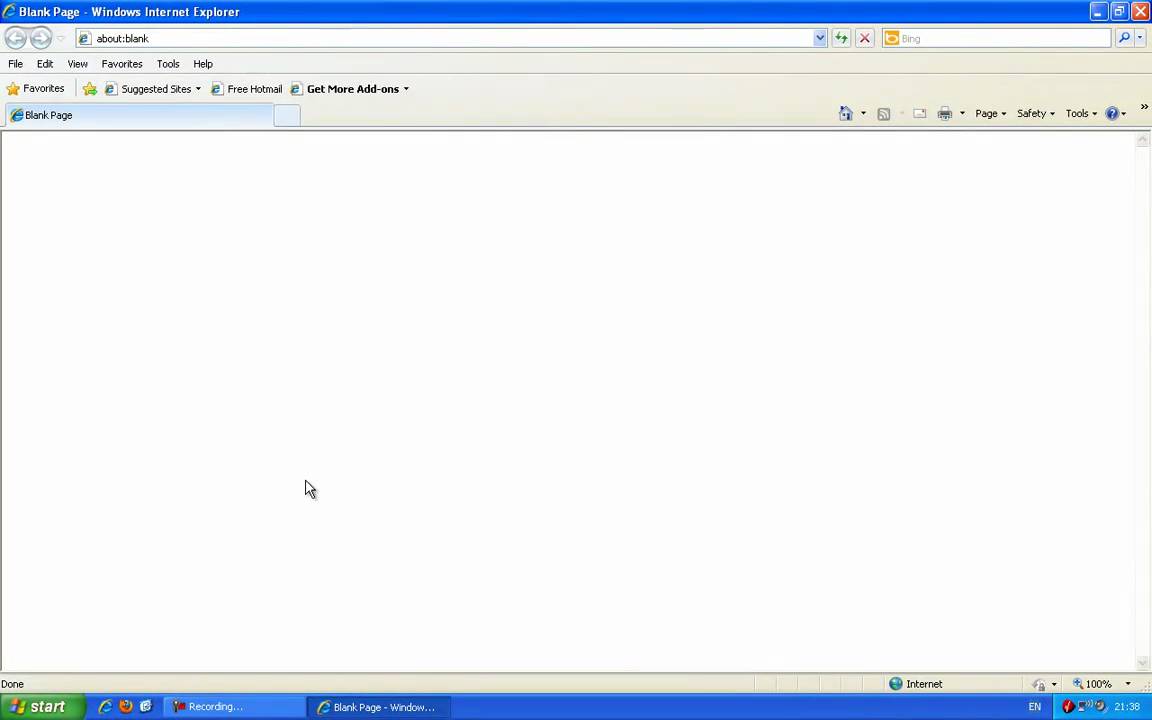Expand the Suggested Sites dropdown arrow
The width and height of the screenshot is (1152, 720).
[x=198, y=90]
